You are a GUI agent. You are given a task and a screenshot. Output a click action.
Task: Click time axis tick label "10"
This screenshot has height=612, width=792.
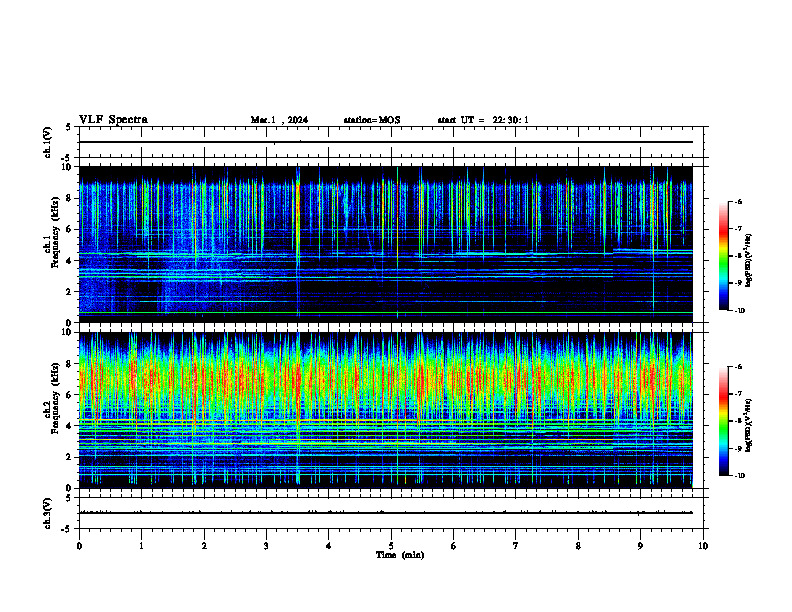click(703, 546)
